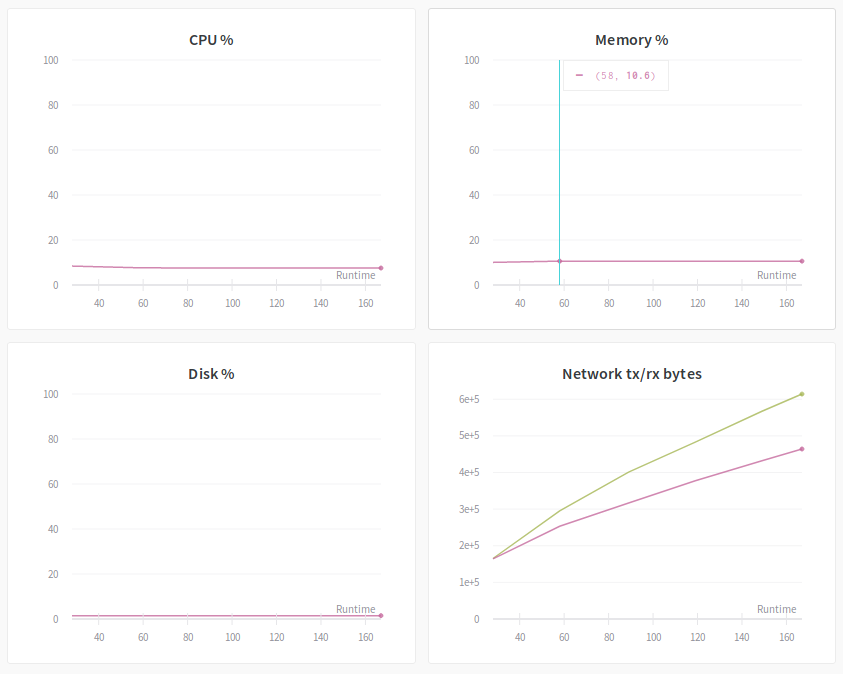Image resolution: width=843 pixels, height=674 pixels.
Task: Click the Runtime axis label in Disk chart
Action: point(355,609)
